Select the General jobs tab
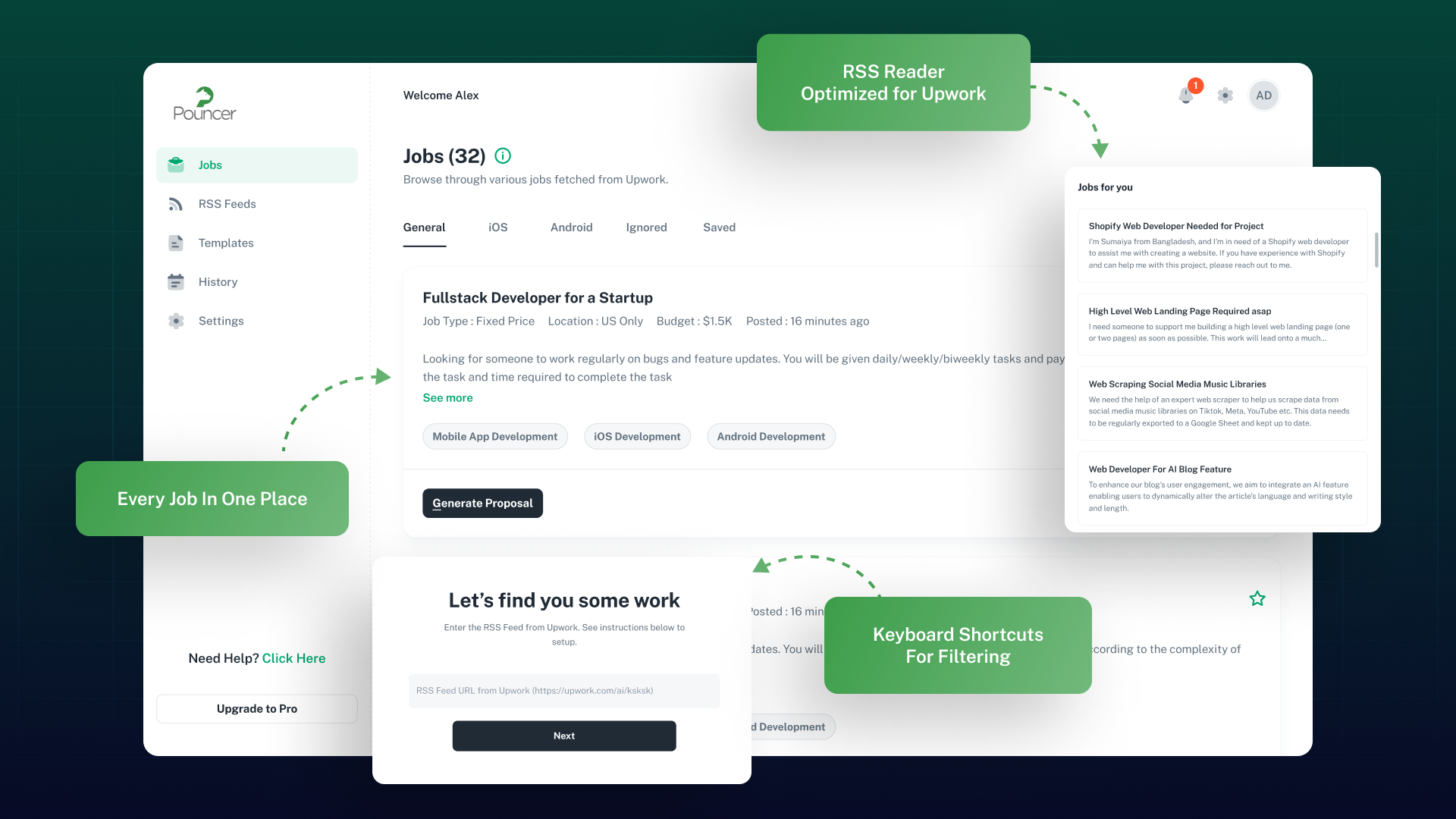Viewport: 1456px width, 819px height. tap(424, 227)
